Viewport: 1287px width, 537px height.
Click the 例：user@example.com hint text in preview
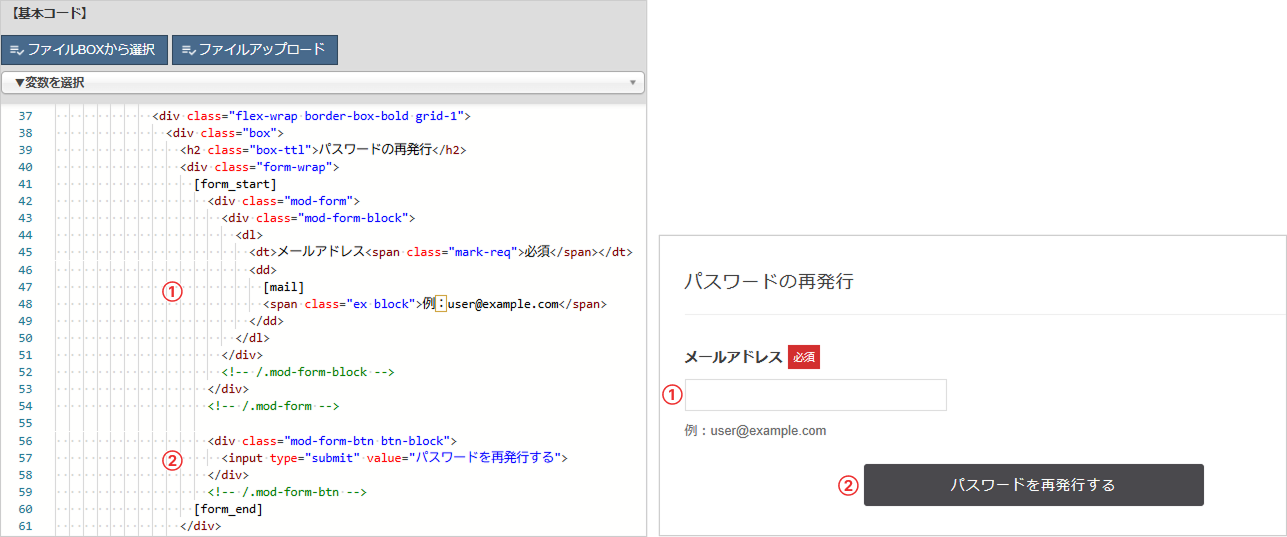point(755,431)
